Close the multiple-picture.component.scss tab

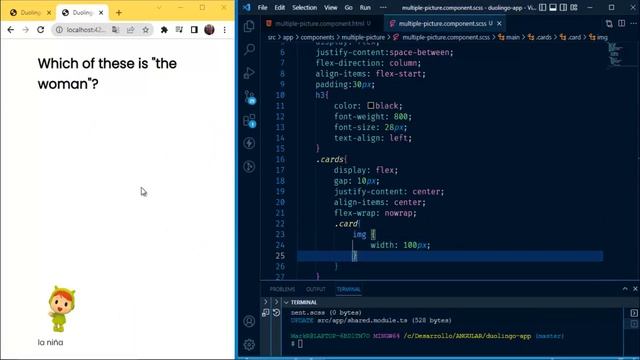[499, 24]
